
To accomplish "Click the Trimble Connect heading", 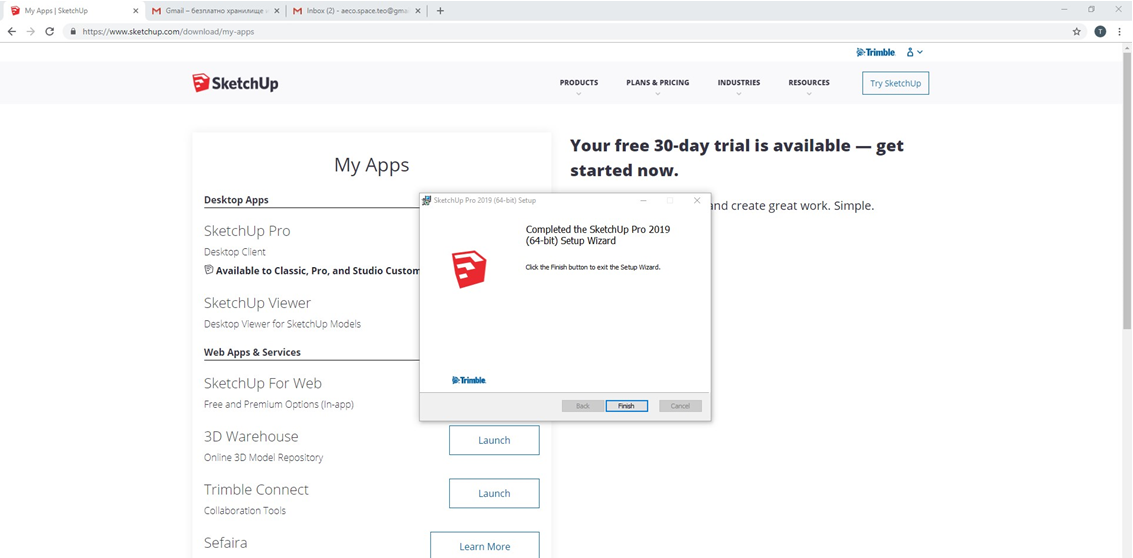I will [257, 489].
